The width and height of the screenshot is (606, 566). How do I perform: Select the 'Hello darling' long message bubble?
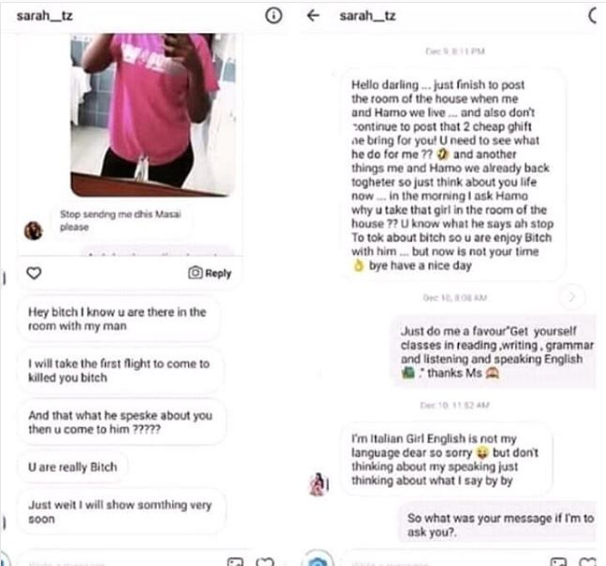point(453,175)
